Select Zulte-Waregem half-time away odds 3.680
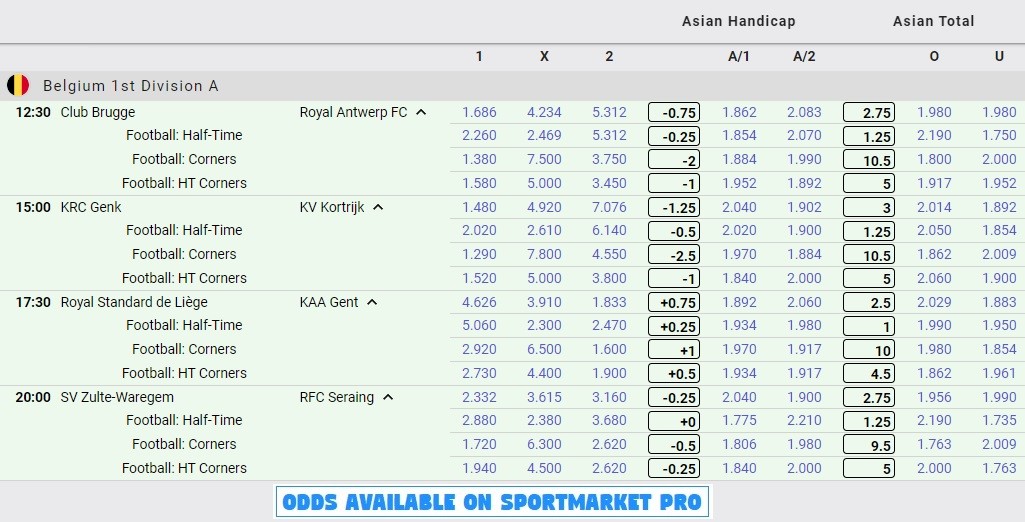Viewport: 1025px width, 522px height. click(x=609, y=421)
